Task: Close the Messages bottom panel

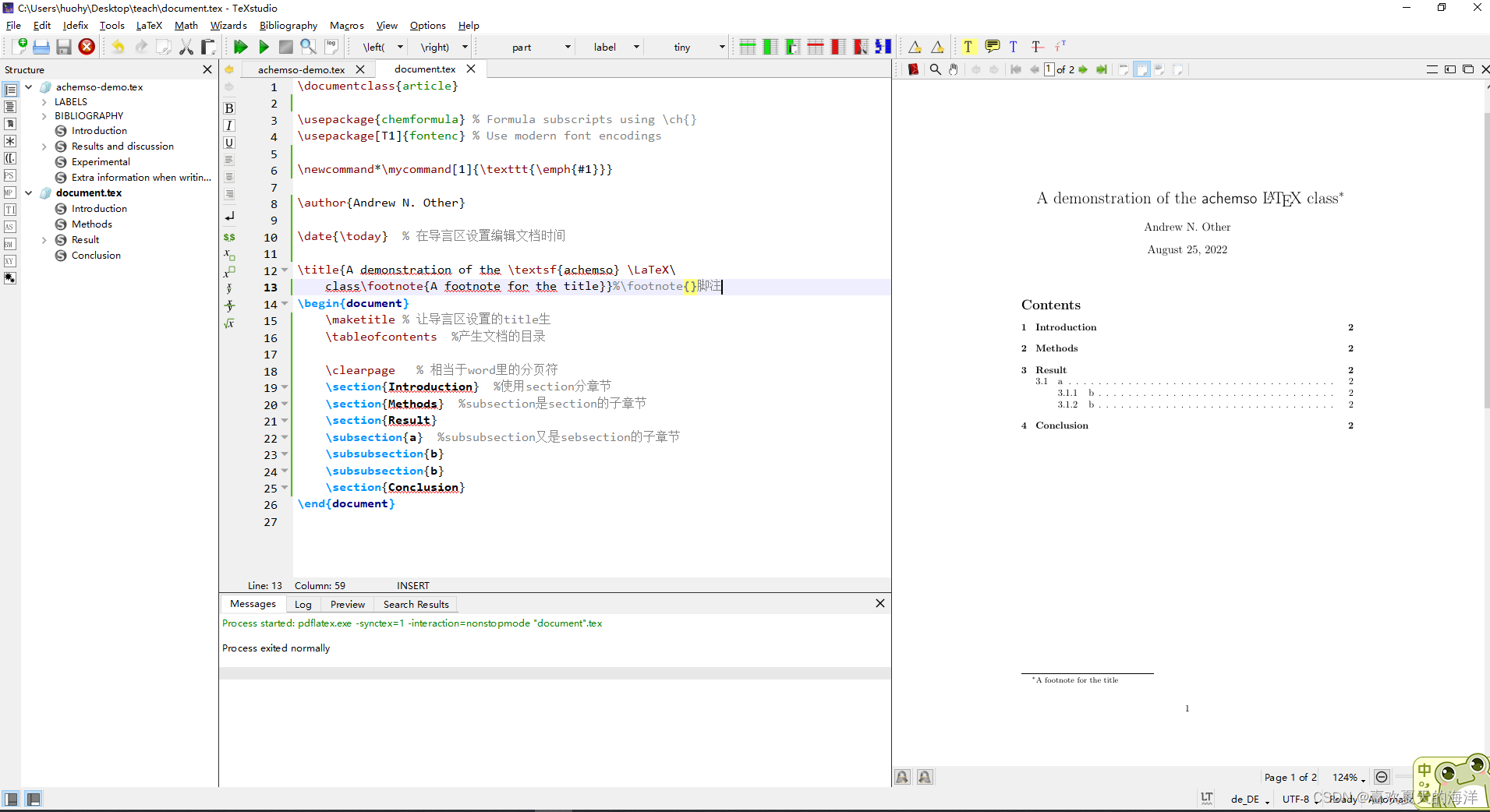Action: 879,603
